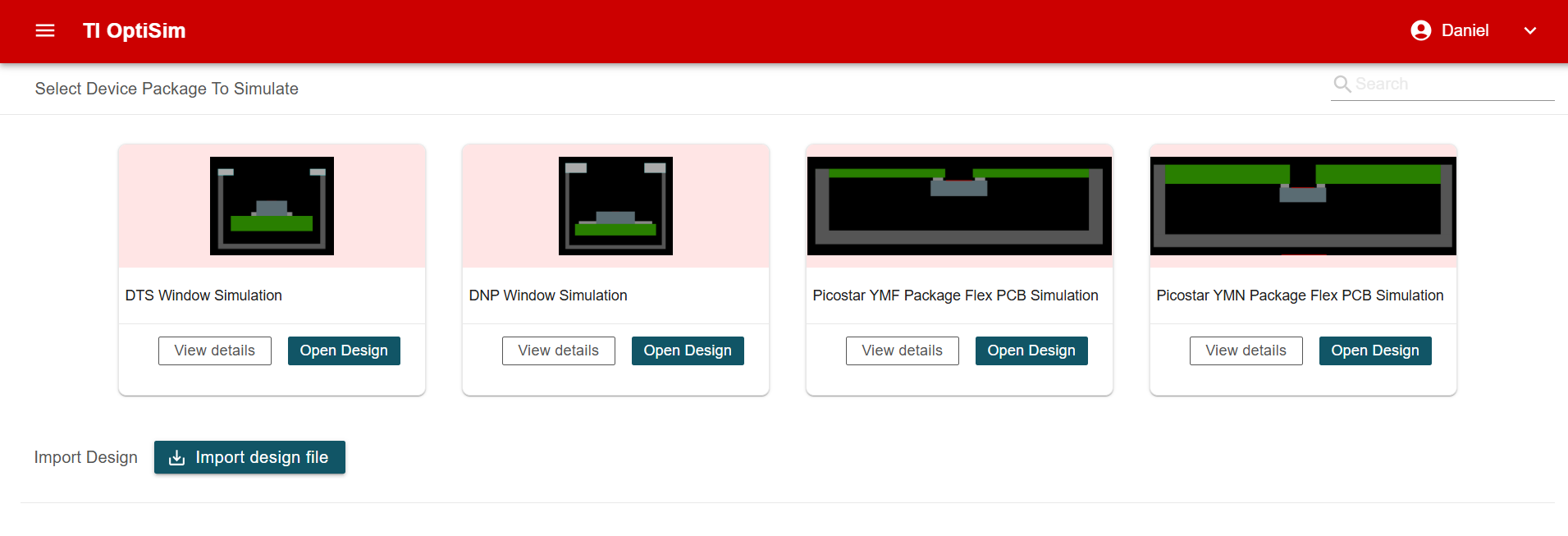
Task: Select the Picostar YMN package thumbnail
Action: 1303,206
